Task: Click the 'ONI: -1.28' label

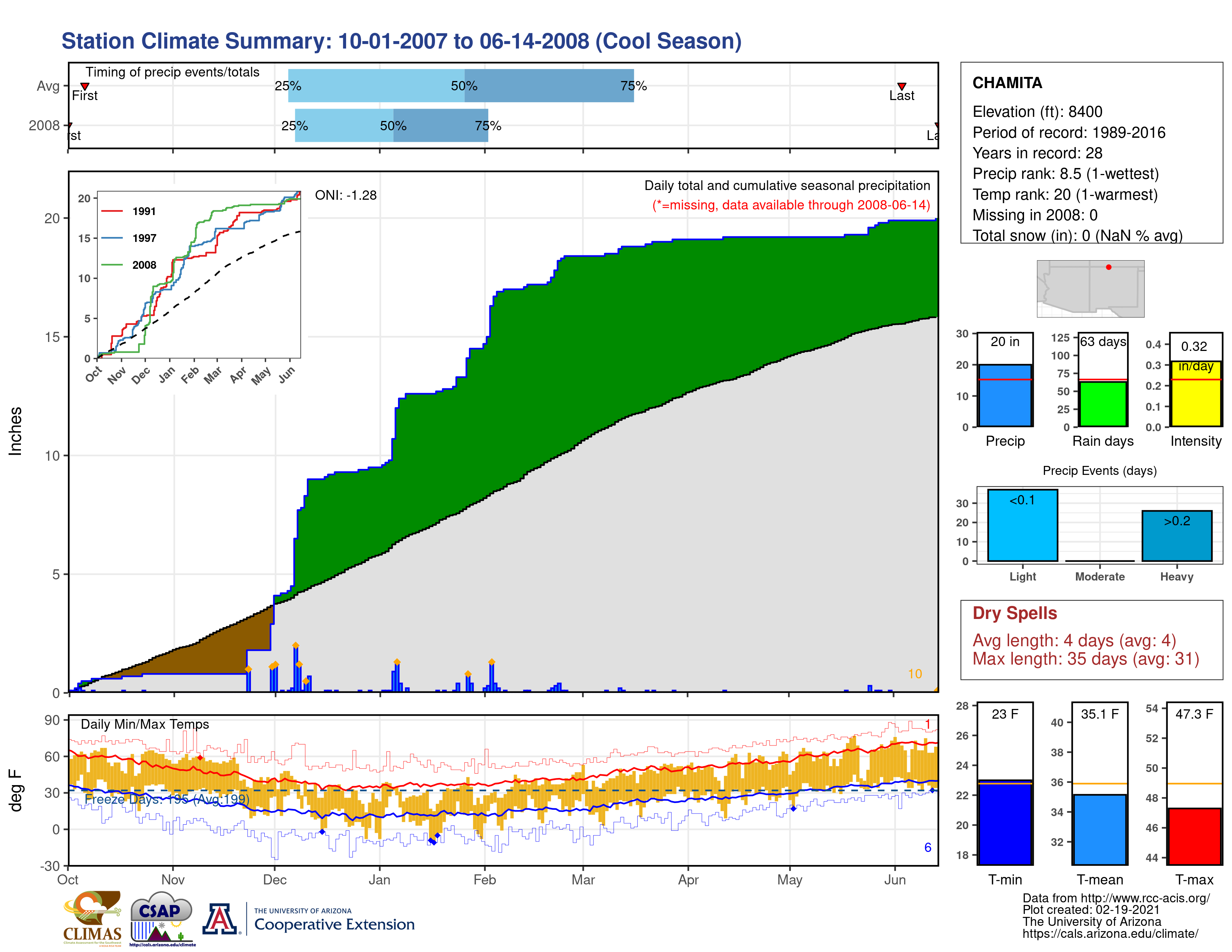Action: click(x=345, y=195)
